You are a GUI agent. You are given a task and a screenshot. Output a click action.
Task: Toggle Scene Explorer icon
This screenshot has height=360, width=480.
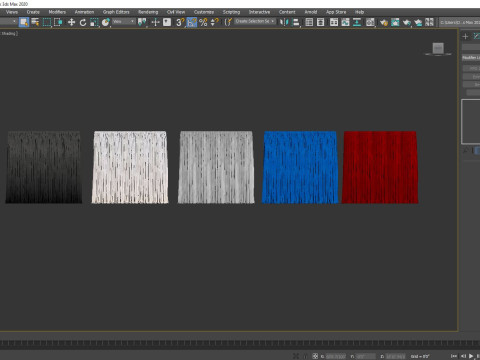click(309, 22)
